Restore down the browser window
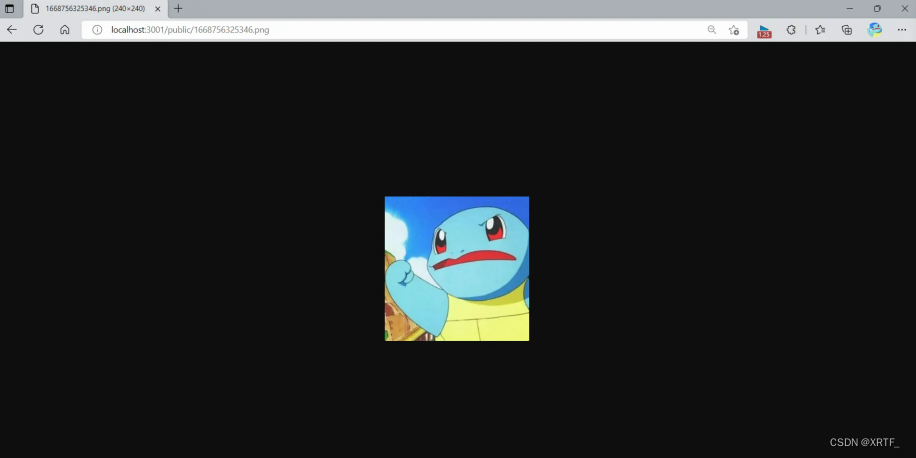This screenshot has height=458, width=916. (x=877, y=9)
